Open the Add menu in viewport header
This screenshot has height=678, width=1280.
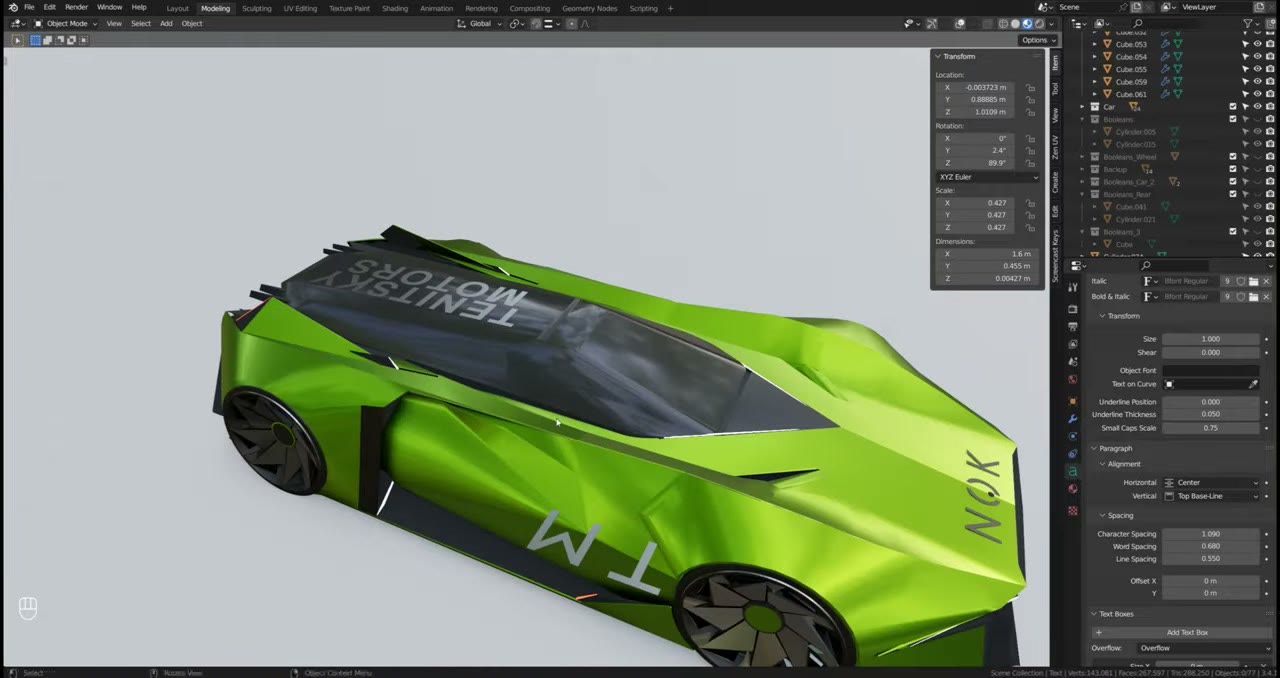tap(166, 23)
